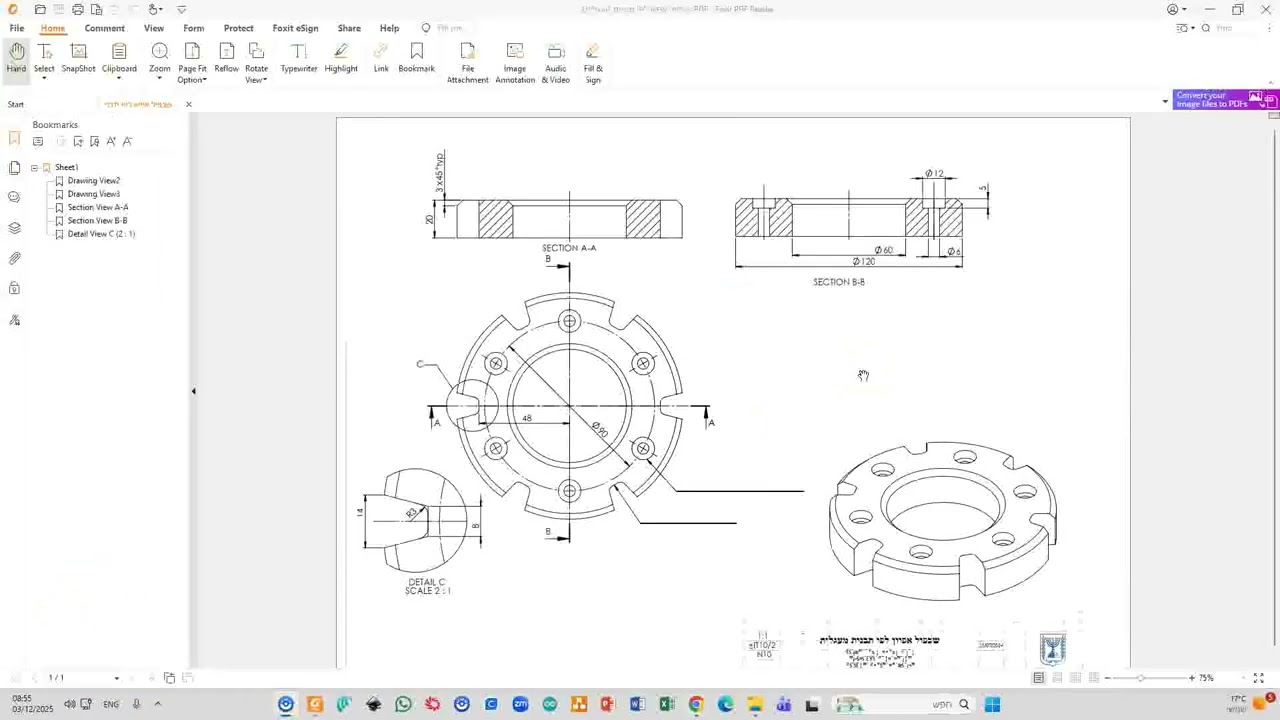
Task: Open the page number dropdown in status bar
Action: [116, 678]
